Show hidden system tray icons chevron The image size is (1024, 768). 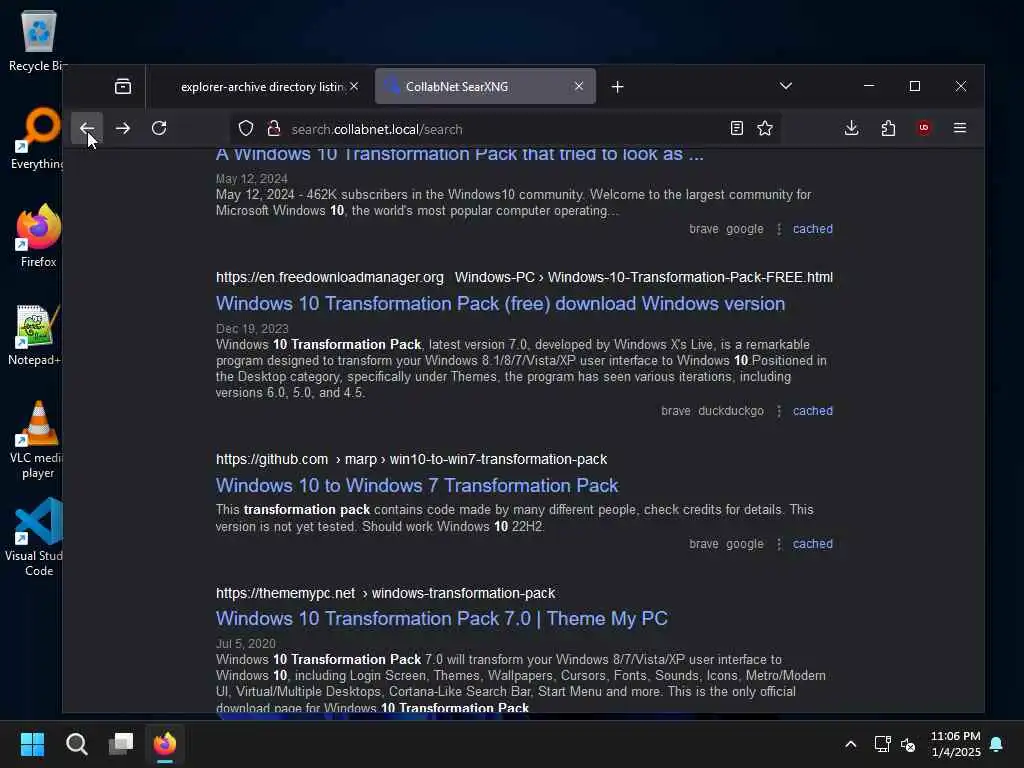(x=850, y=744)
